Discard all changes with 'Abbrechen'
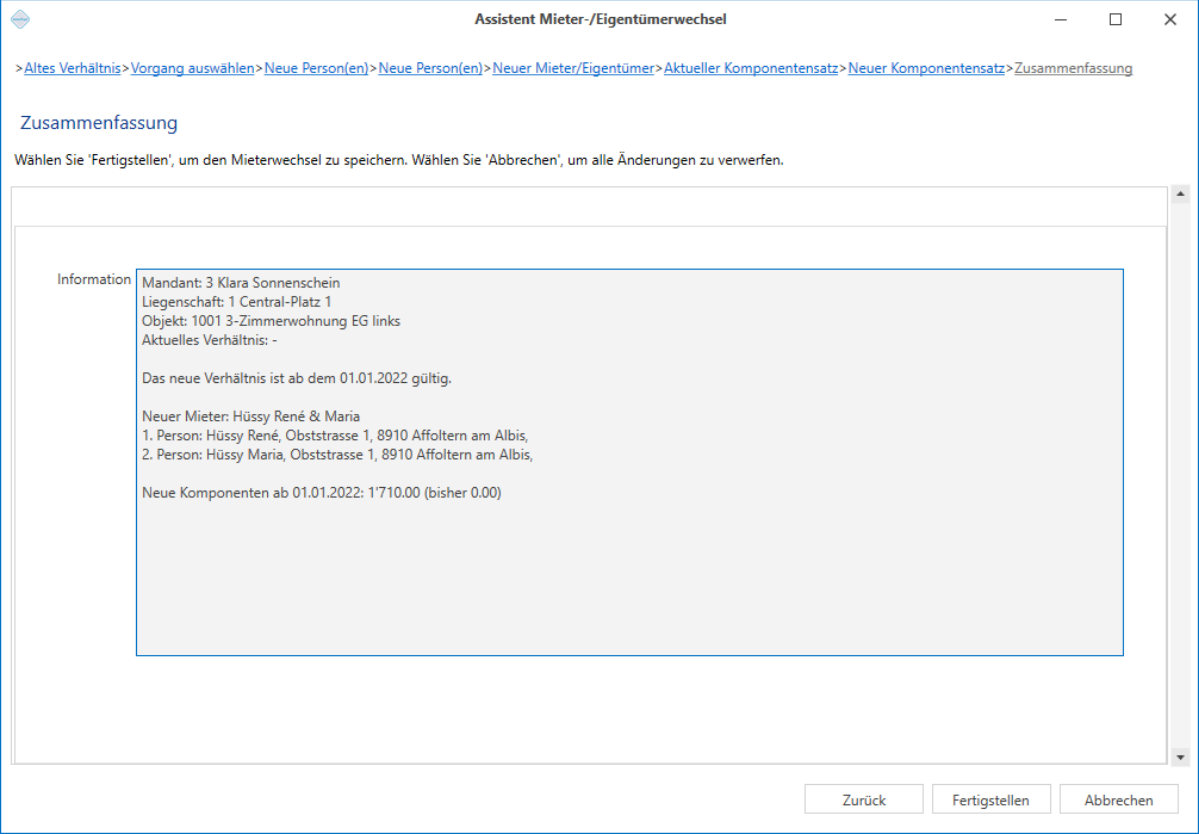Viewport: 1199px width, 834px height. (1119, 800)
